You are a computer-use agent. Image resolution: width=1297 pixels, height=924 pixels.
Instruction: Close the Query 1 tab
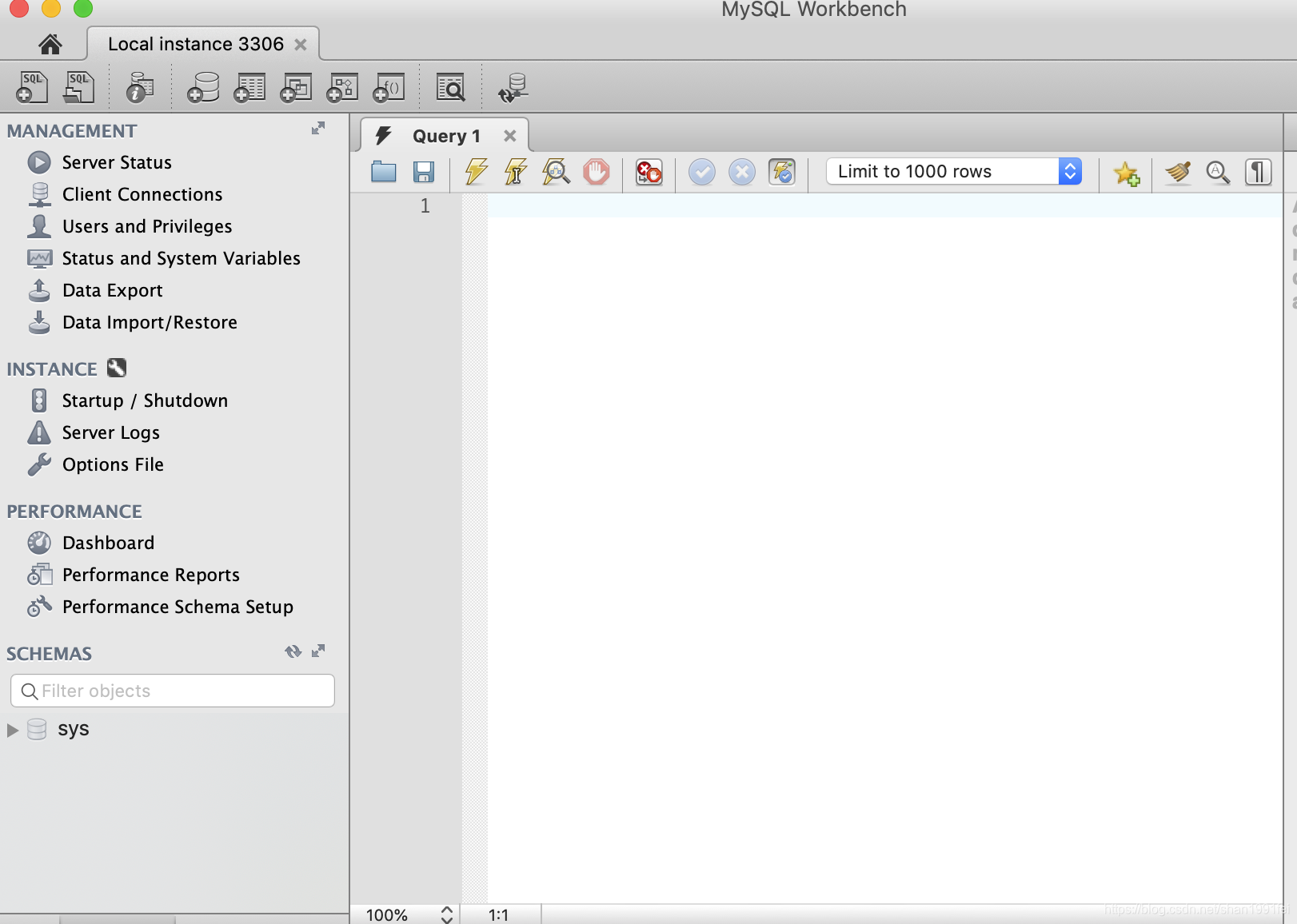[510, 136]
